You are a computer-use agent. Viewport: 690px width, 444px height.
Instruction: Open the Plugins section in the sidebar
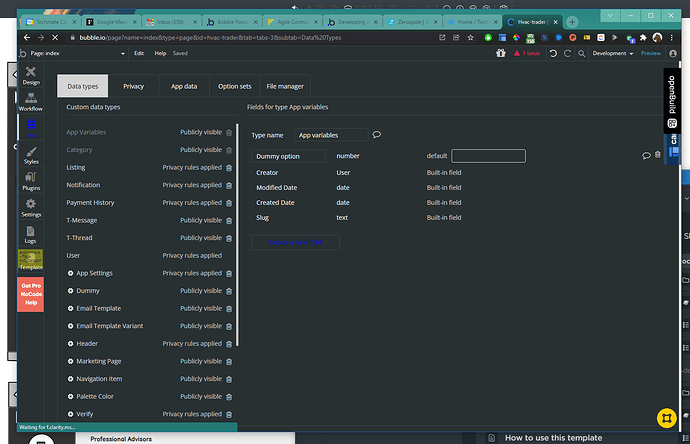31,181
